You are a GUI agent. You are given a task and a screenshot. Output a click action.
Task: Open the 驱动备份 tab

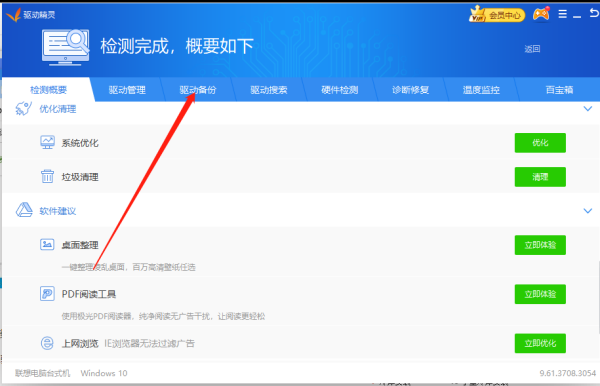coord(198,90)
